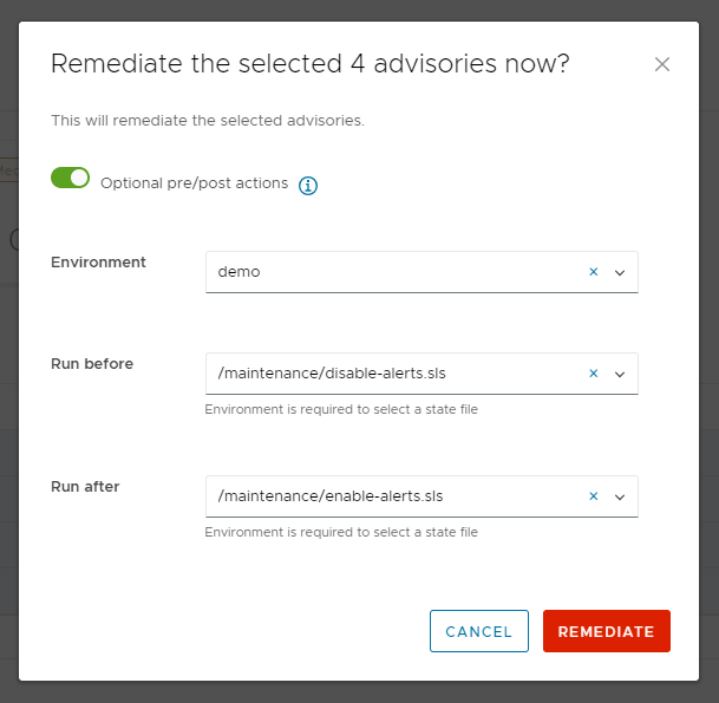719x703 pixels.
Task: Click the /maintenance/enable-alerts.sls field text
Action: (330, 496)
